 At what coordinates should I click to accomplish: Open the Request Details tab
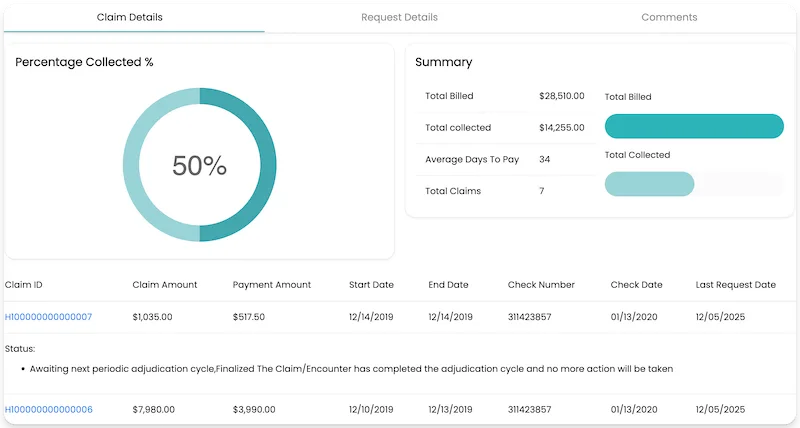pos(399,17)
